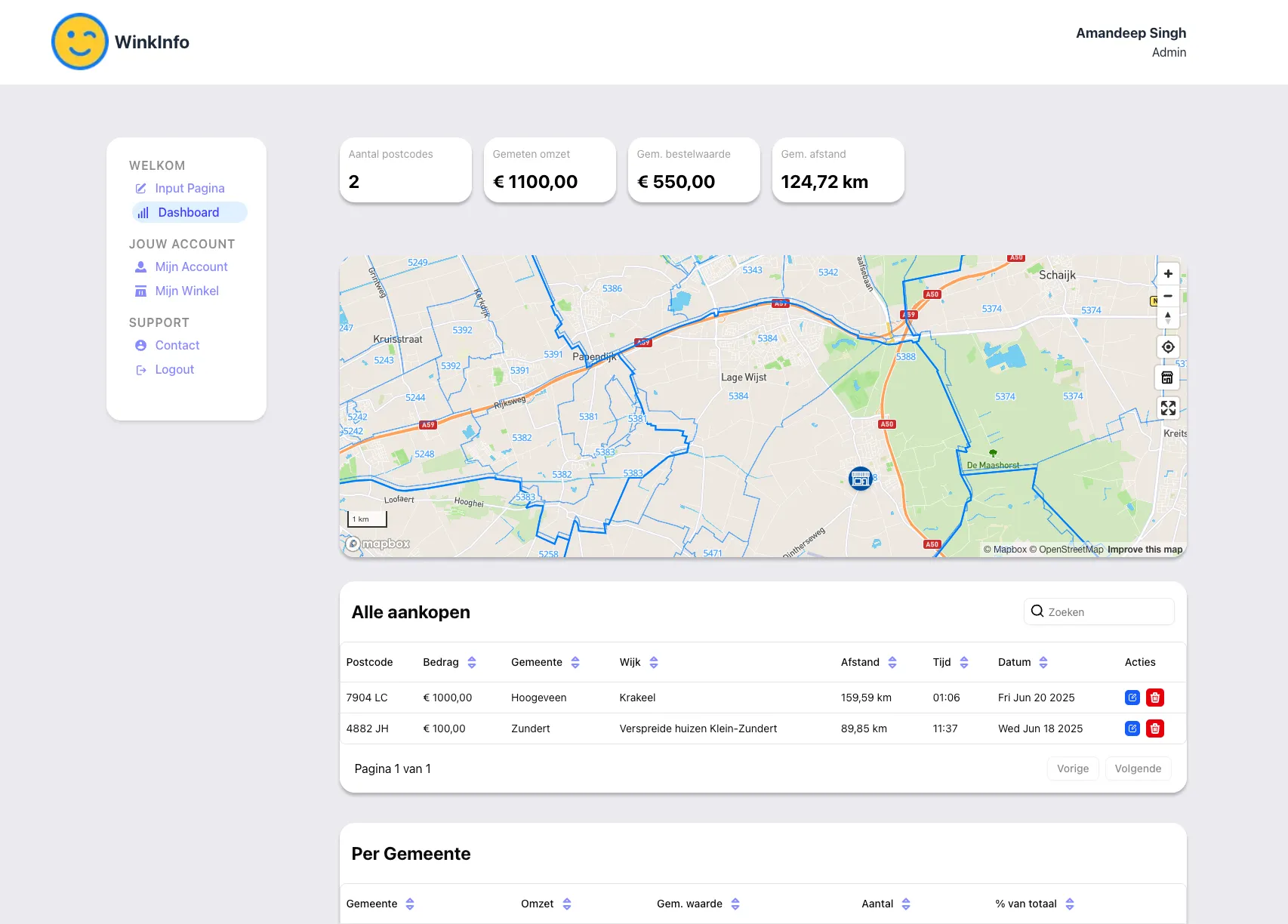
Task: Delete the Zundert purchase row
Action: (x=1154, y=728)
